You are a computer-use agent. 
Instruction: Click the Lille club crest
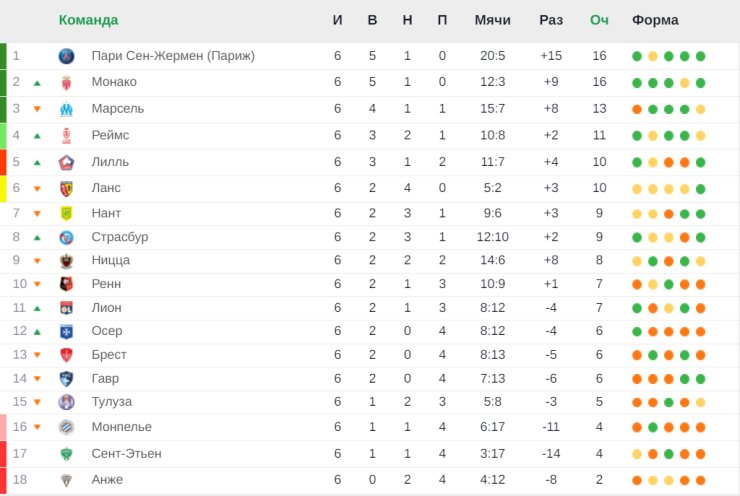tap(66, 162)
